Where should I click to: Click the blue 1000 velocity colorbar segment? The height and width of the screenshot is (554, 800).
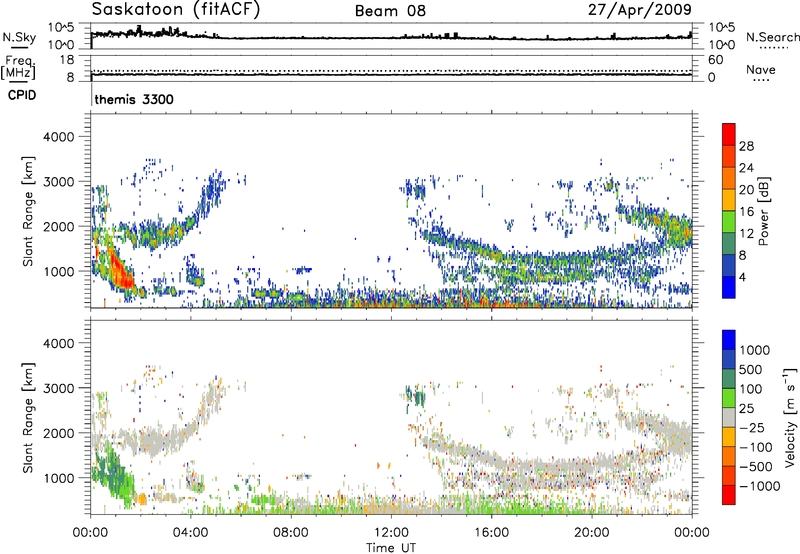729,340
